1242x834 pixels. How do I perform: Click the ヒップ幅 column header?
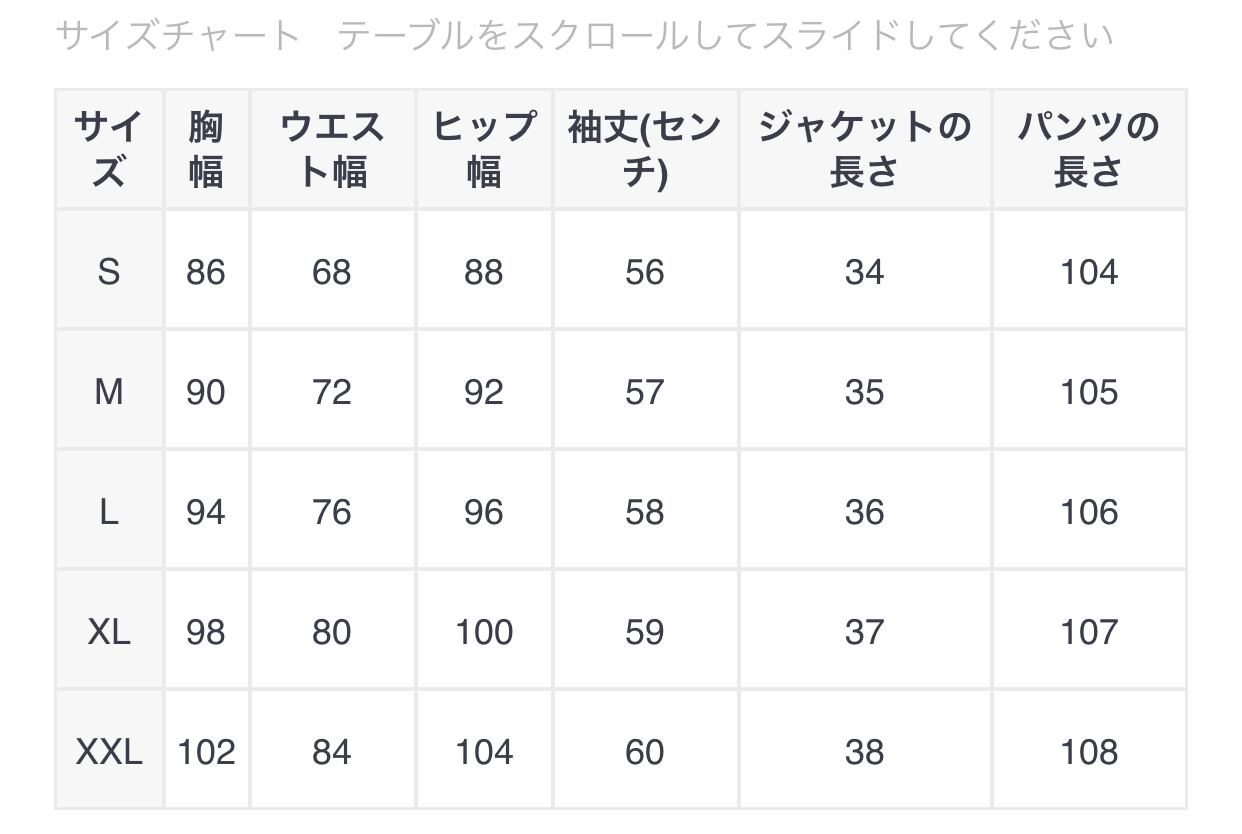tap(484, 150)
